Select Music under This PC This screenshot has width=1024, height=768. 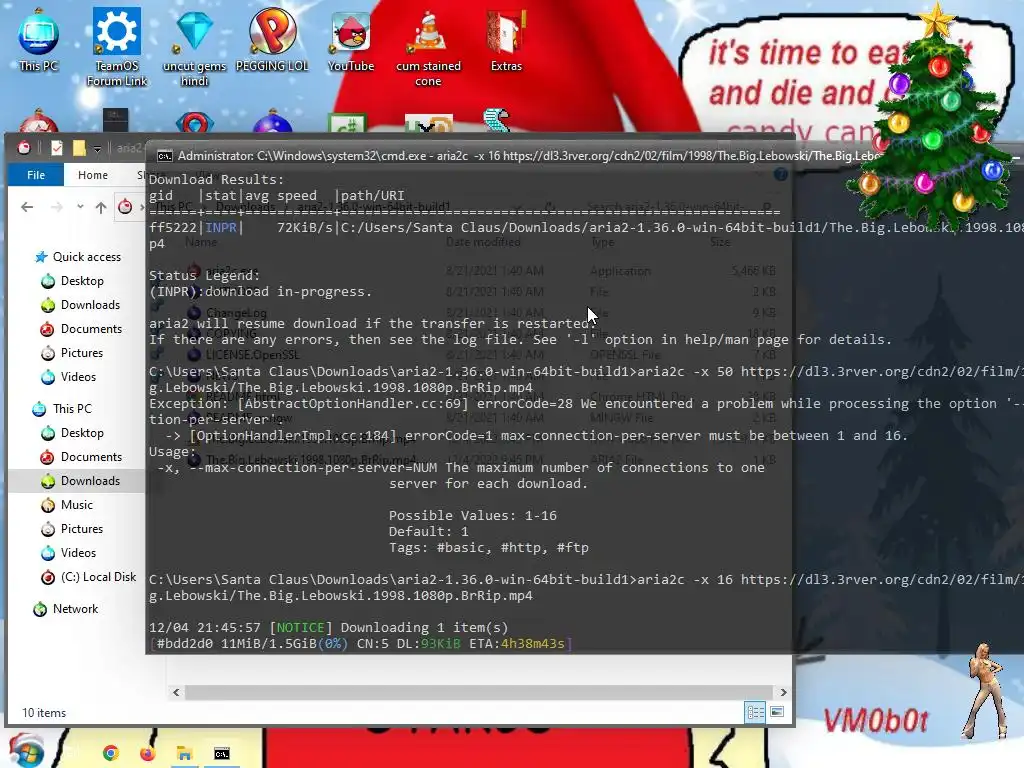click(67, 505)
